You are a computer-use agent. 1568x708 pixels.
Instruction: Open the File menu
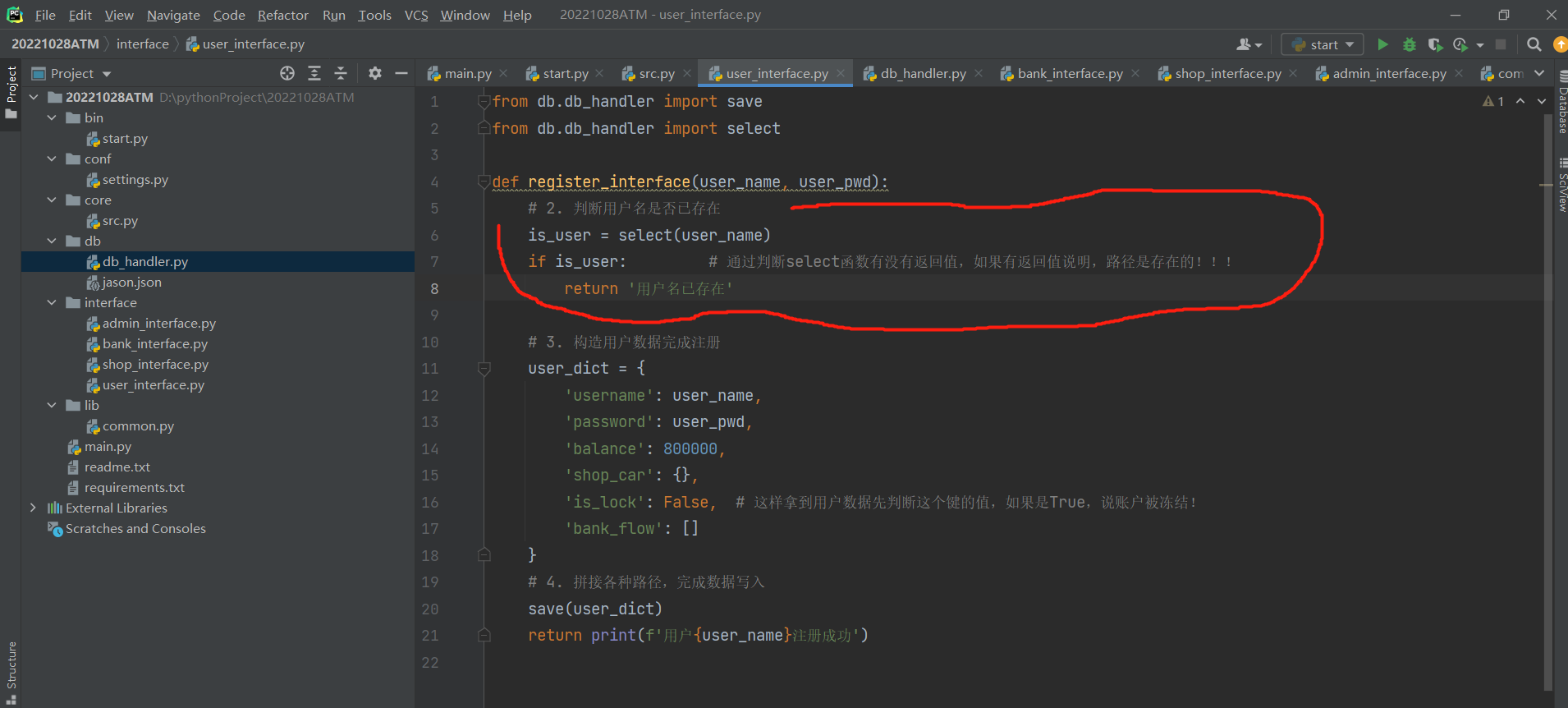(x=45, y=15)
